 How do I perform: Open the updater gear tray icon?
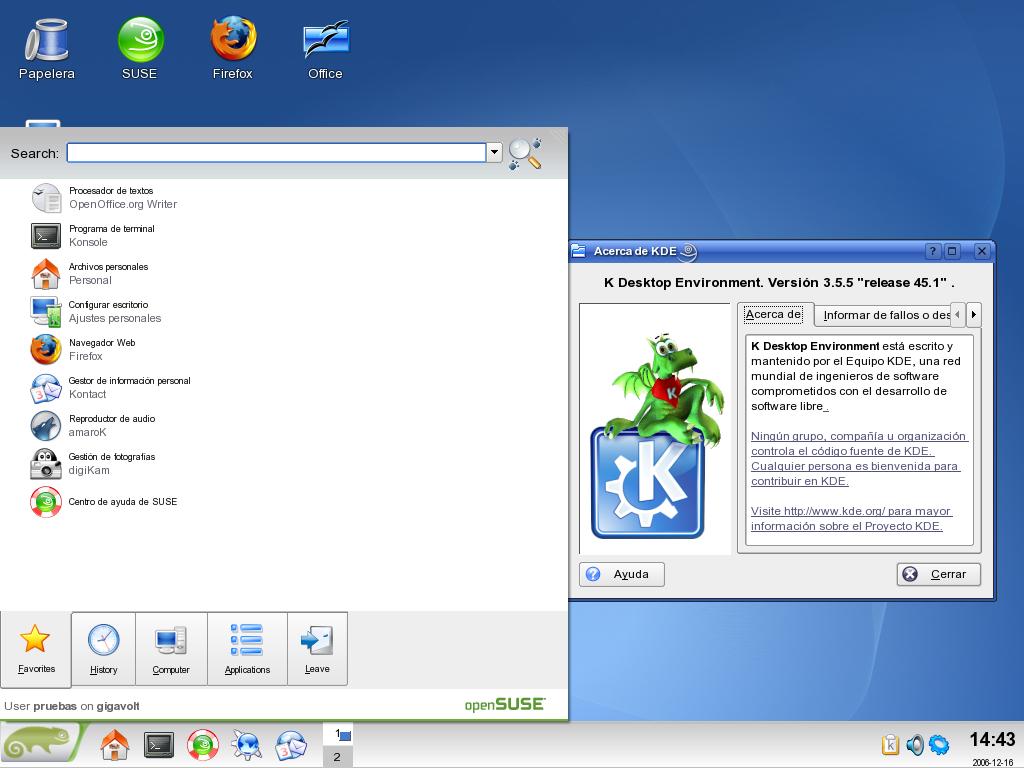(x=939, y=744)
